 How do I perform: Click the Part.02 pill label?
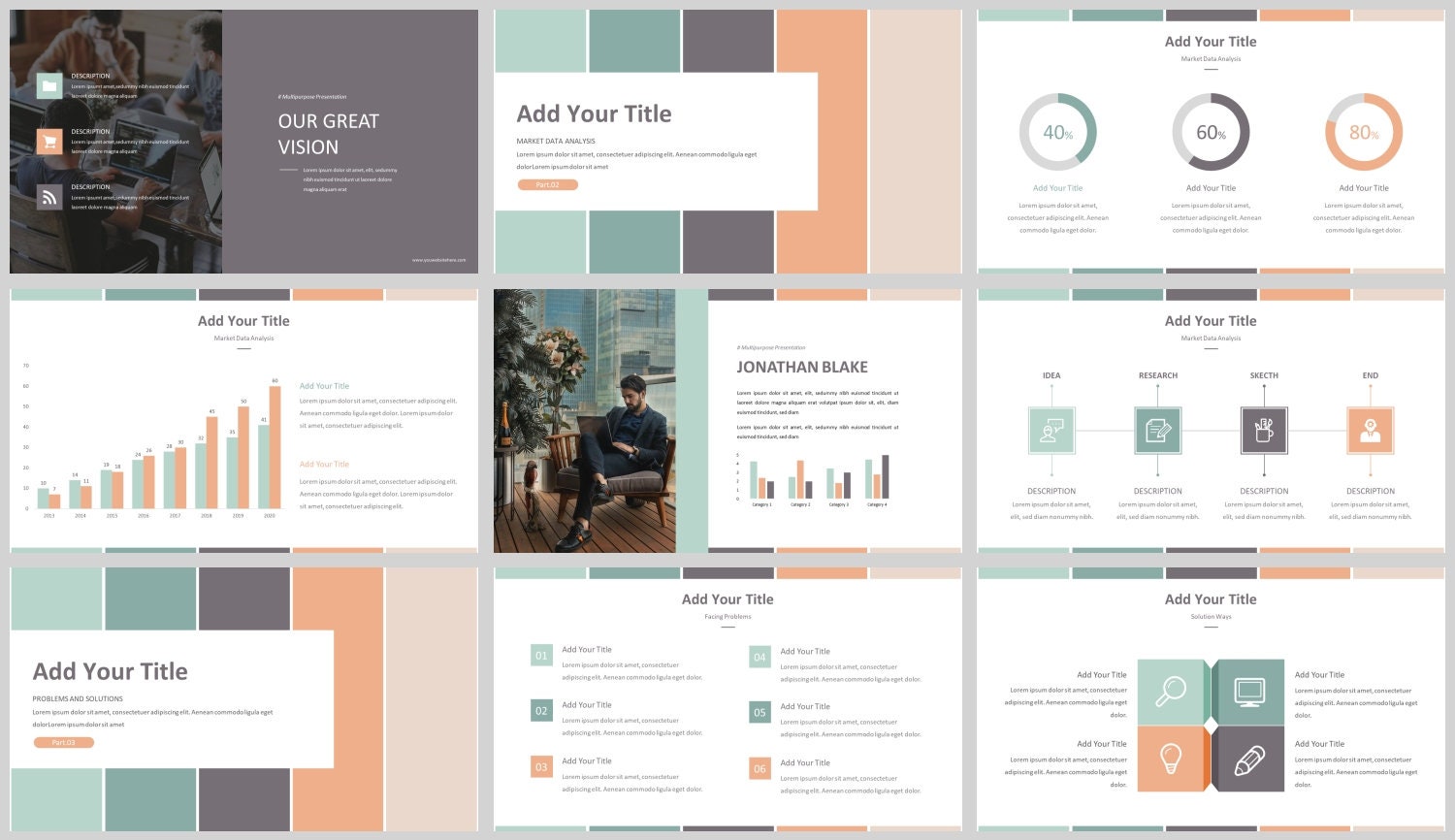[550, 183]
